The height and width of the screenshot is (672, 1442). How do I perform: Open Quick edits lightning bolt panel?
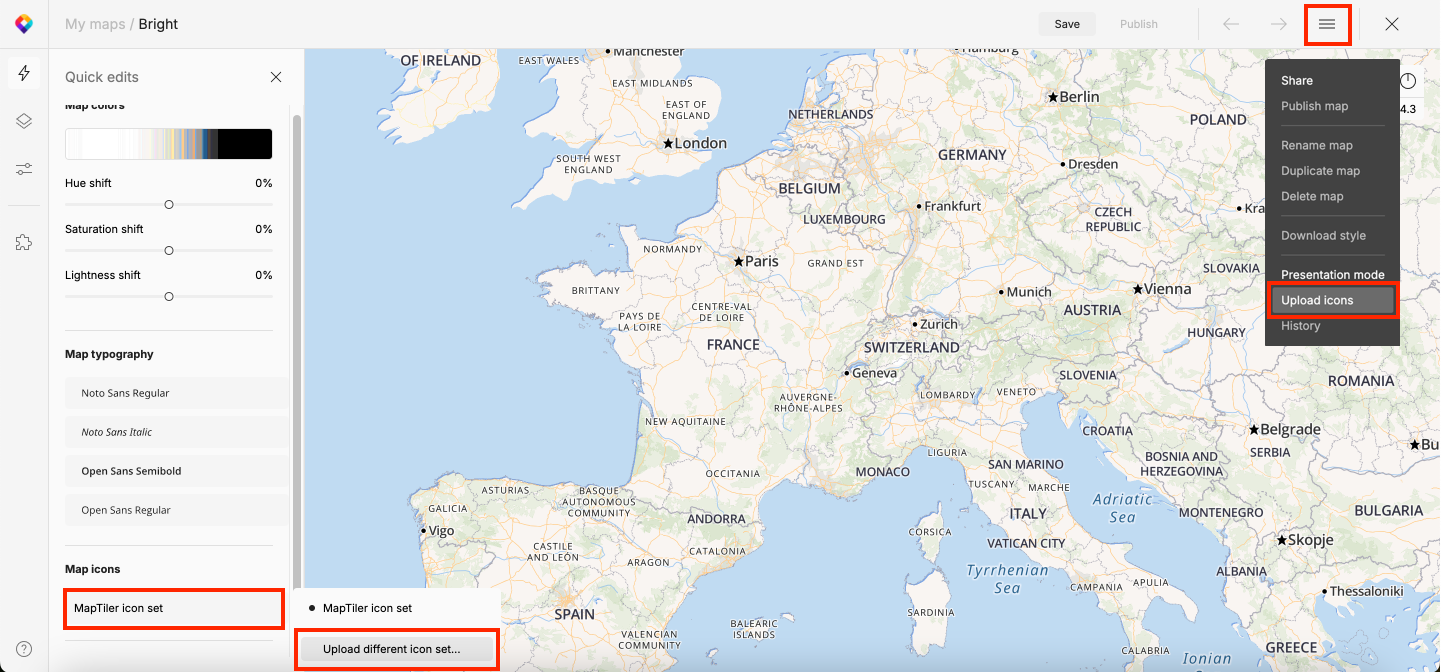click(24, 73)
